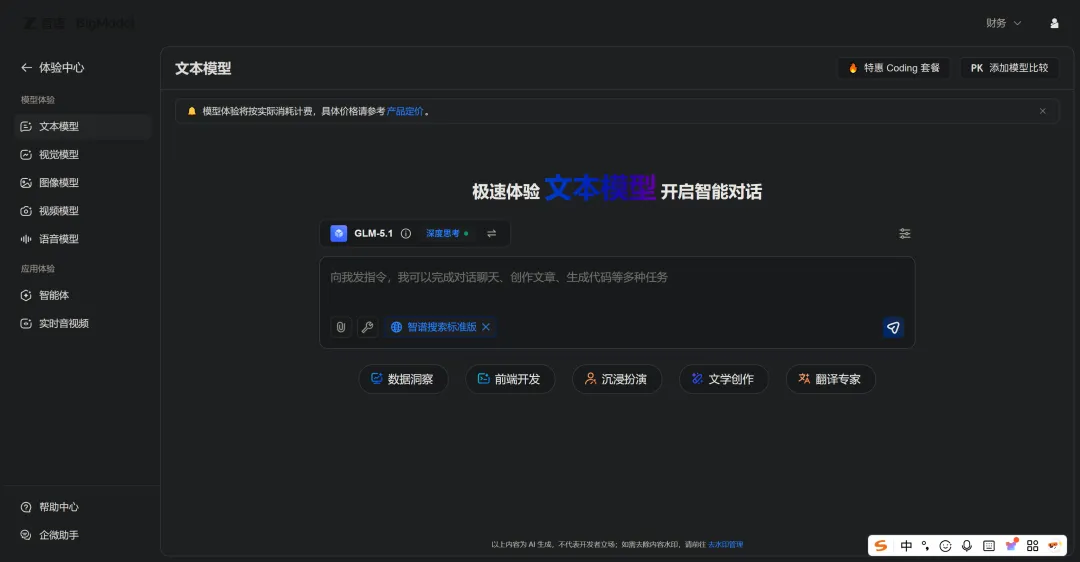Open 视频模型 in the sidebar
The width and height of the screenshot is (1080, 562).
[83, 211]
